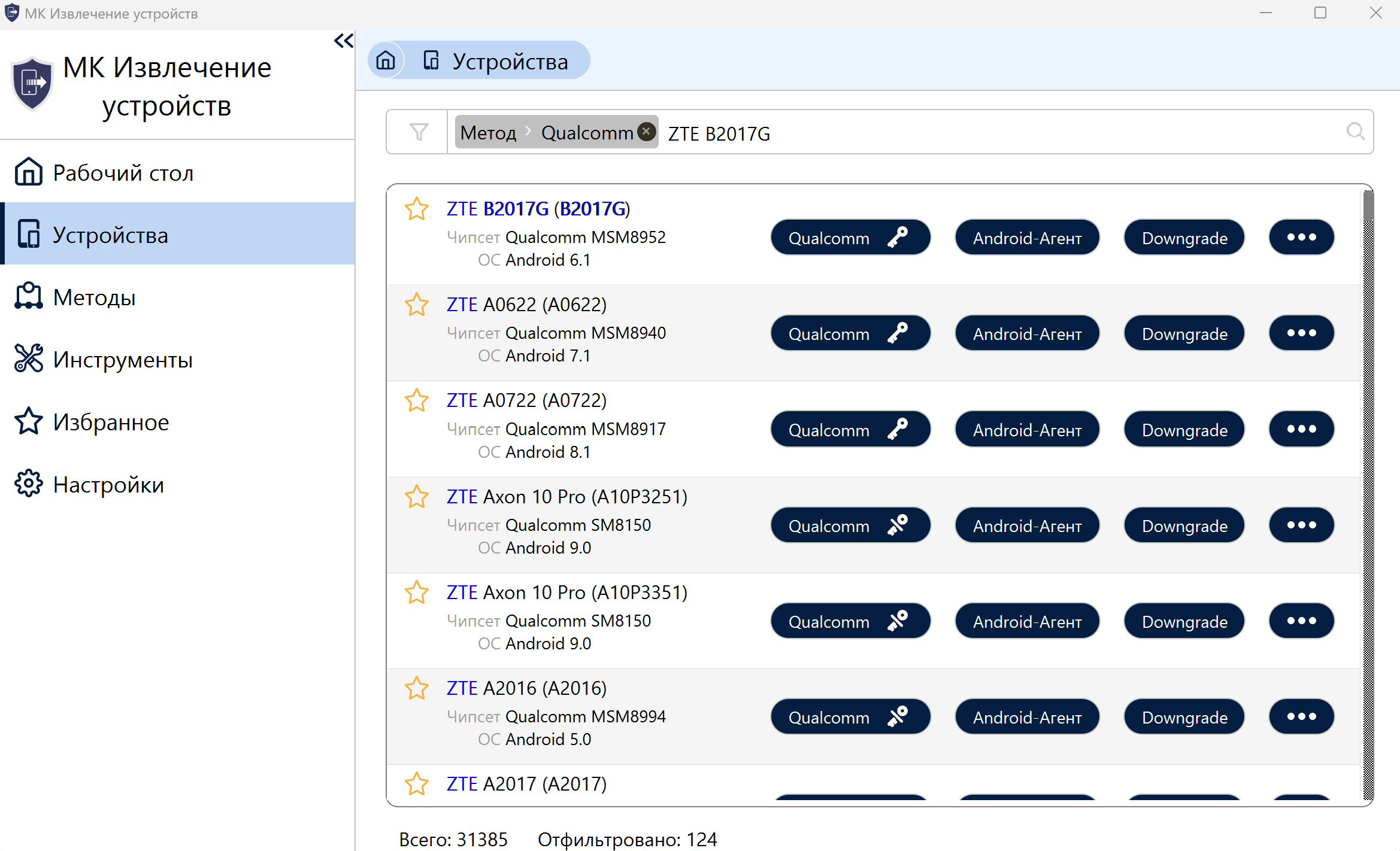Viewport: 1400px width, 851px height.
Task: Click Downgrade for ZTE A0622
Action: [1184, 333]
